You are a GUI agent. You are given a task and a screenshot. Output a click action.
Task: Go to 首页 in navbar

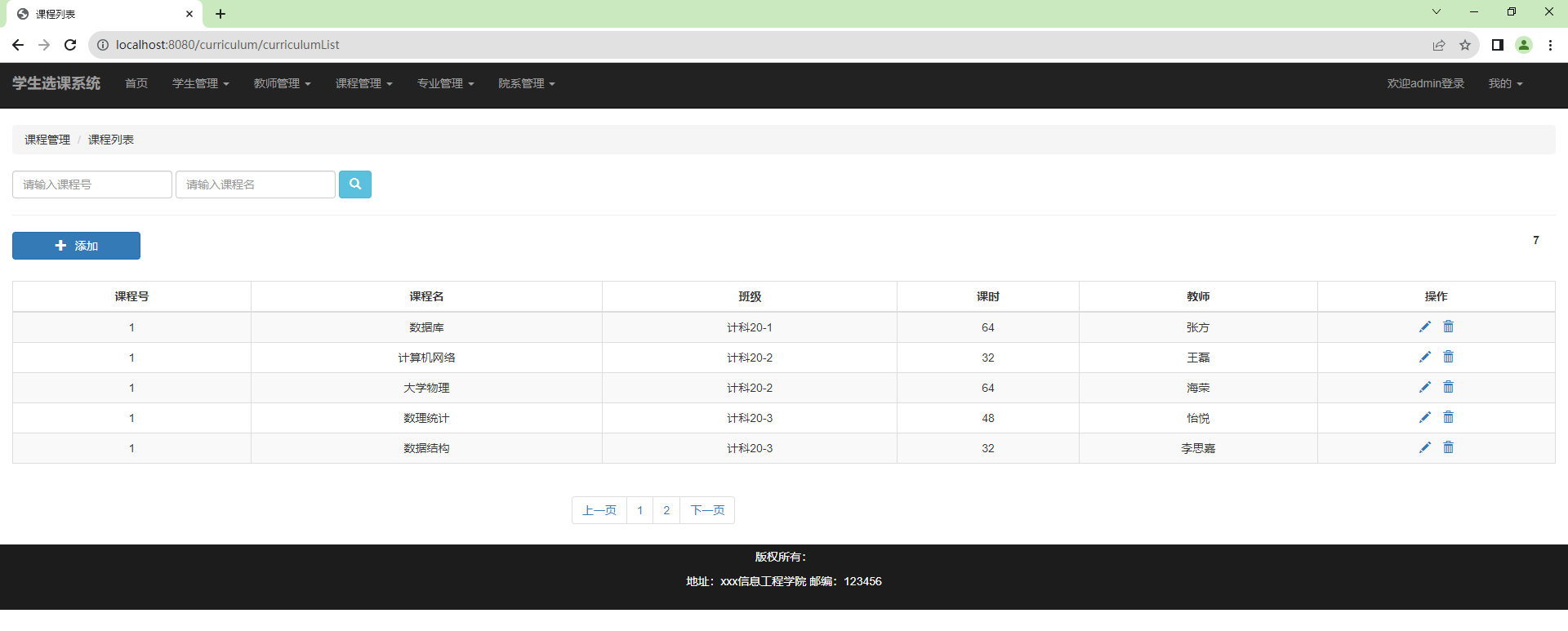(136, 83)
